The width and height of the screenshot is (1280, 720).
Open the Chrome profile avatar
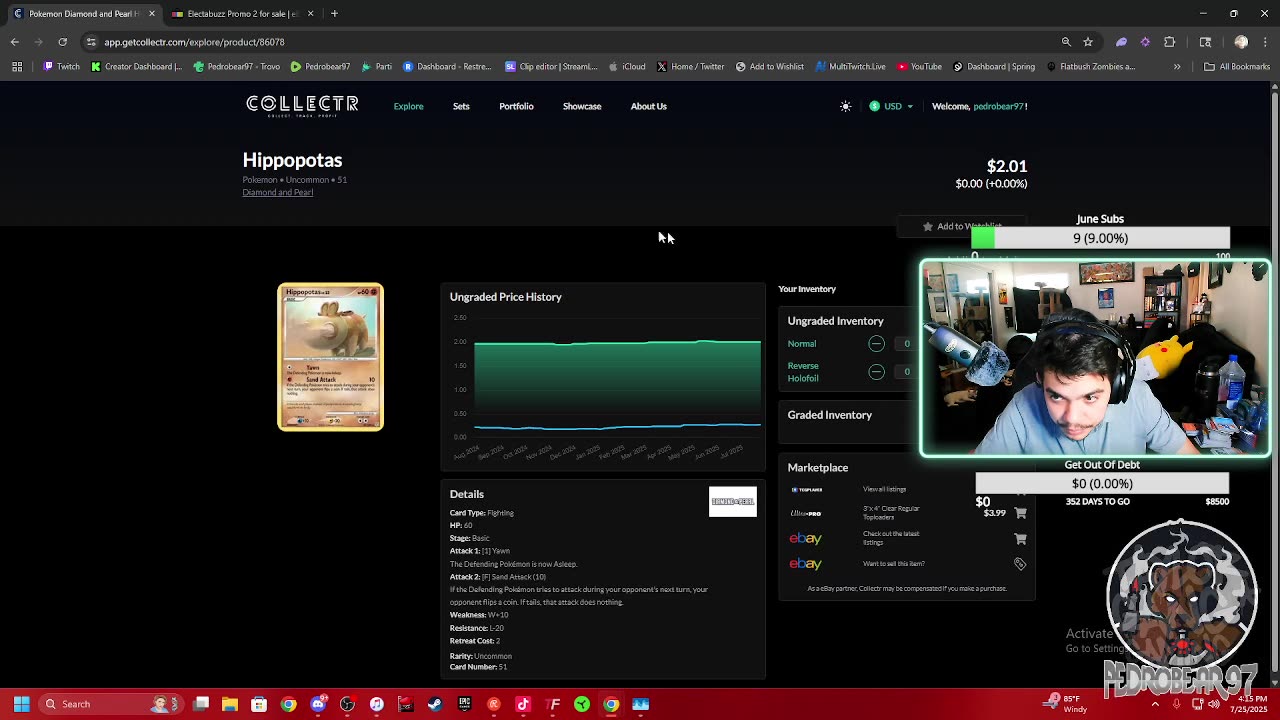pos(1241,42)
